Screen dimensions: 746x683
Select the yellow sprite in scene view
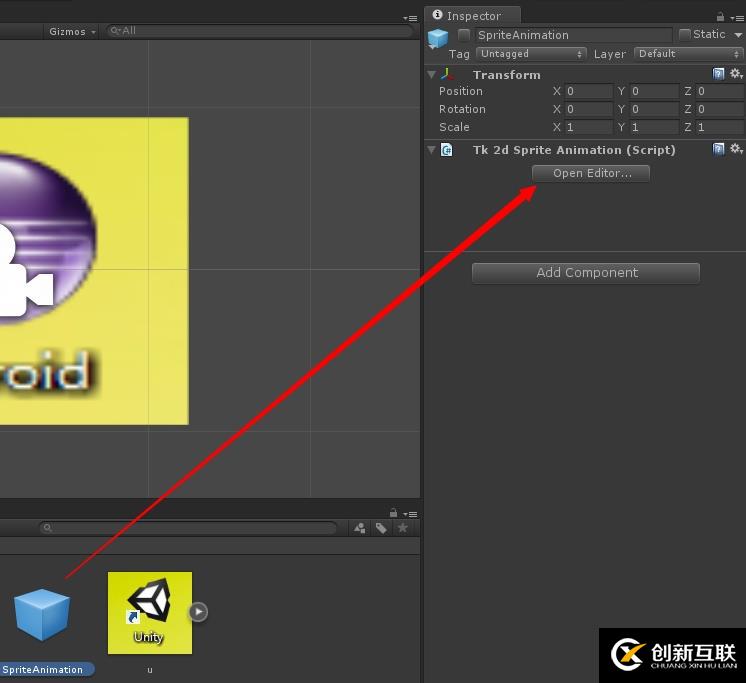tap(94, 271)
